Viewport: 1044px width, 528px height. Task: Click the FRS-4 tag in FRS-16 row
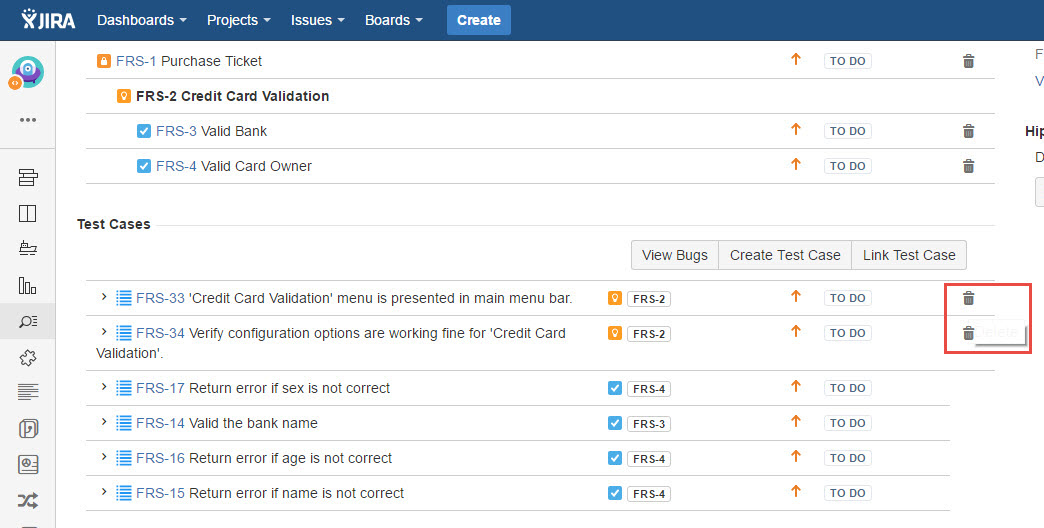tap(649, 459)
